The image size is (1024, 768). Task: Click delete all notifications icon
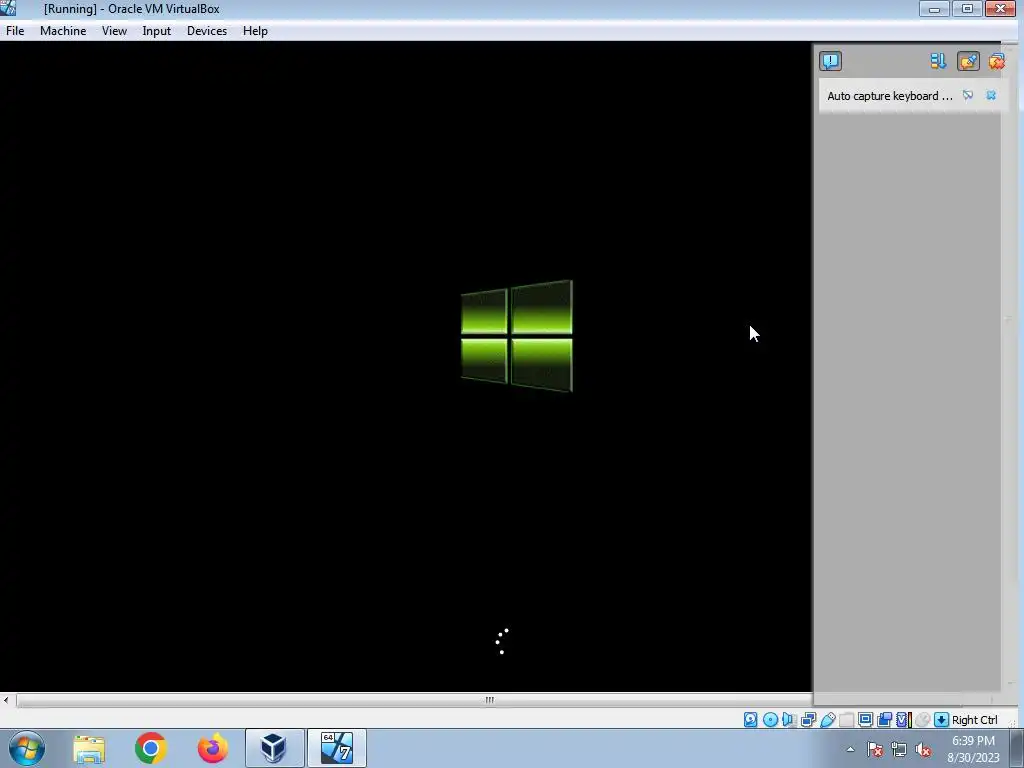point(996,61)
